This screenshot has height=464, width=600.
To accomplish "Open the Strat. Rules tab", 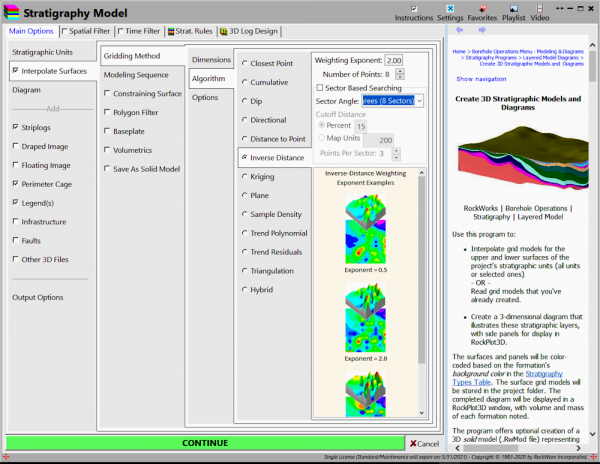I will (190, 31).
